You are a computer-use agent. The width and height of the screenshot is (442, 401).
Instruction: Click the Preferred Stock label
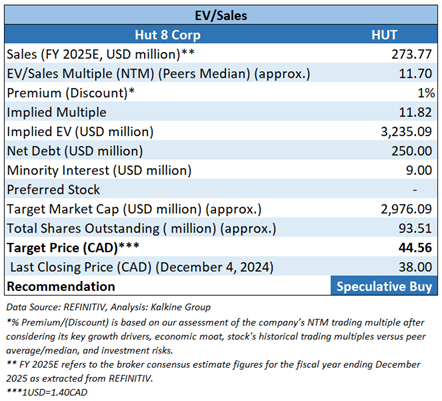[53, 189]
